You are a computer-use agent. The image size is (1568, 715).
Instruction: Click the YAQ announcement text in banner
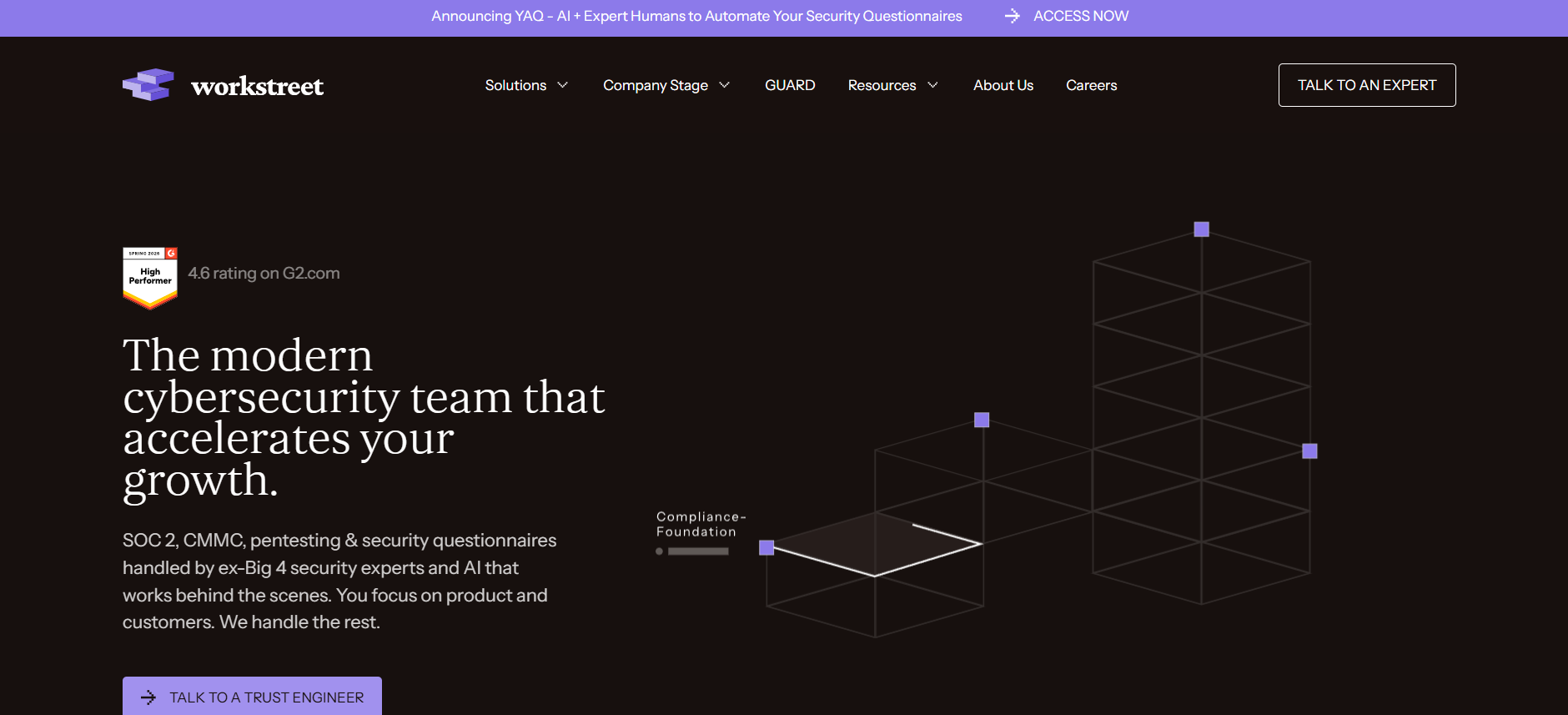click(696, 16)
